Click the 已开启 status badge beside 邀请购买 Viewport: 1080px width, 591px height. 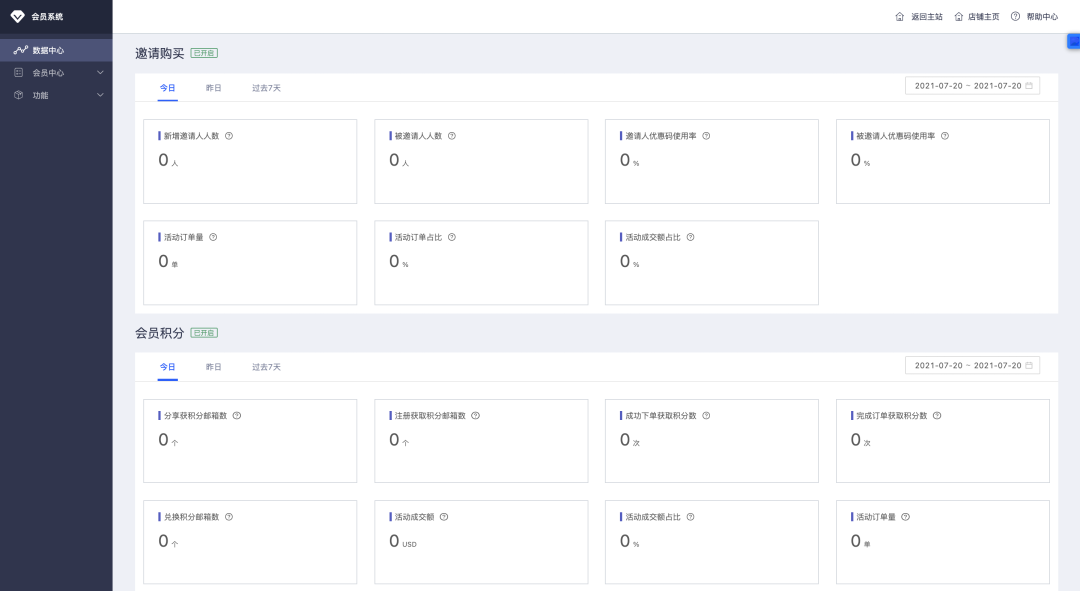click(204, 53)
